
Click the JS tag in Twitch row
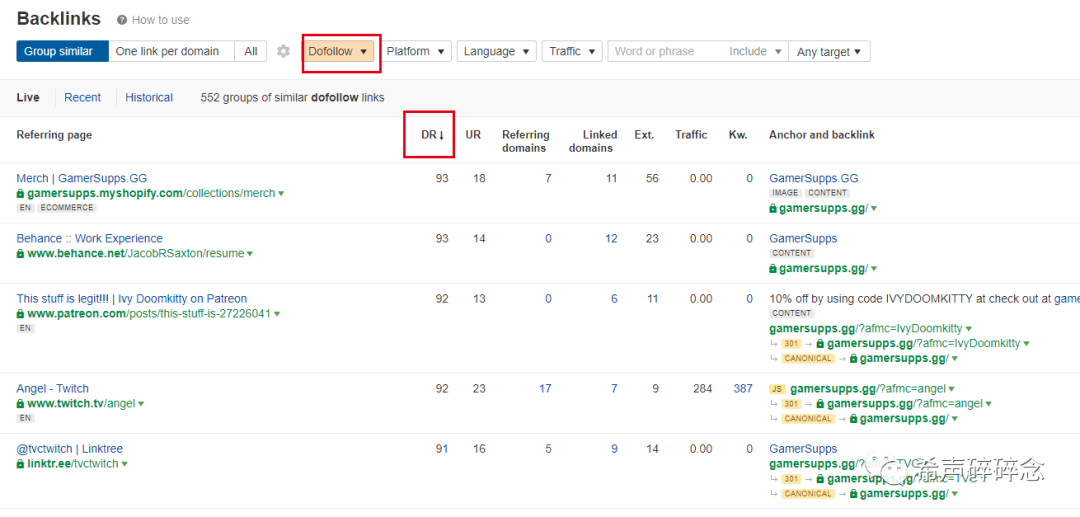click(777, 389)
